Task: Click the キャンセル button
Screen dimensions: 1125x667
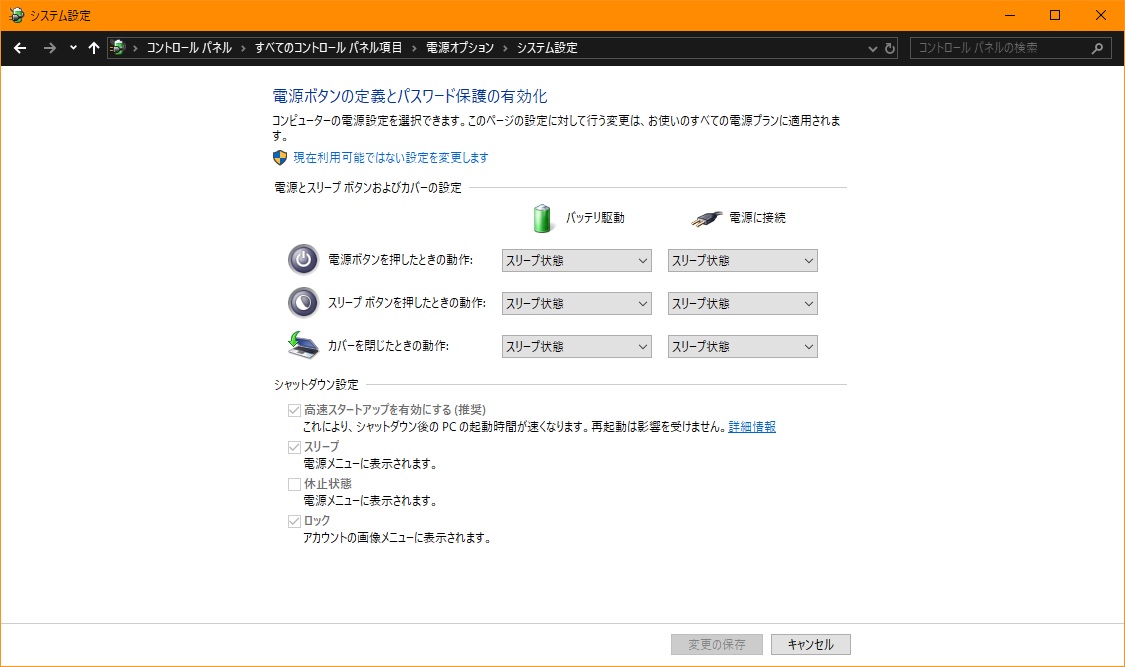Action: click(811, 644)
